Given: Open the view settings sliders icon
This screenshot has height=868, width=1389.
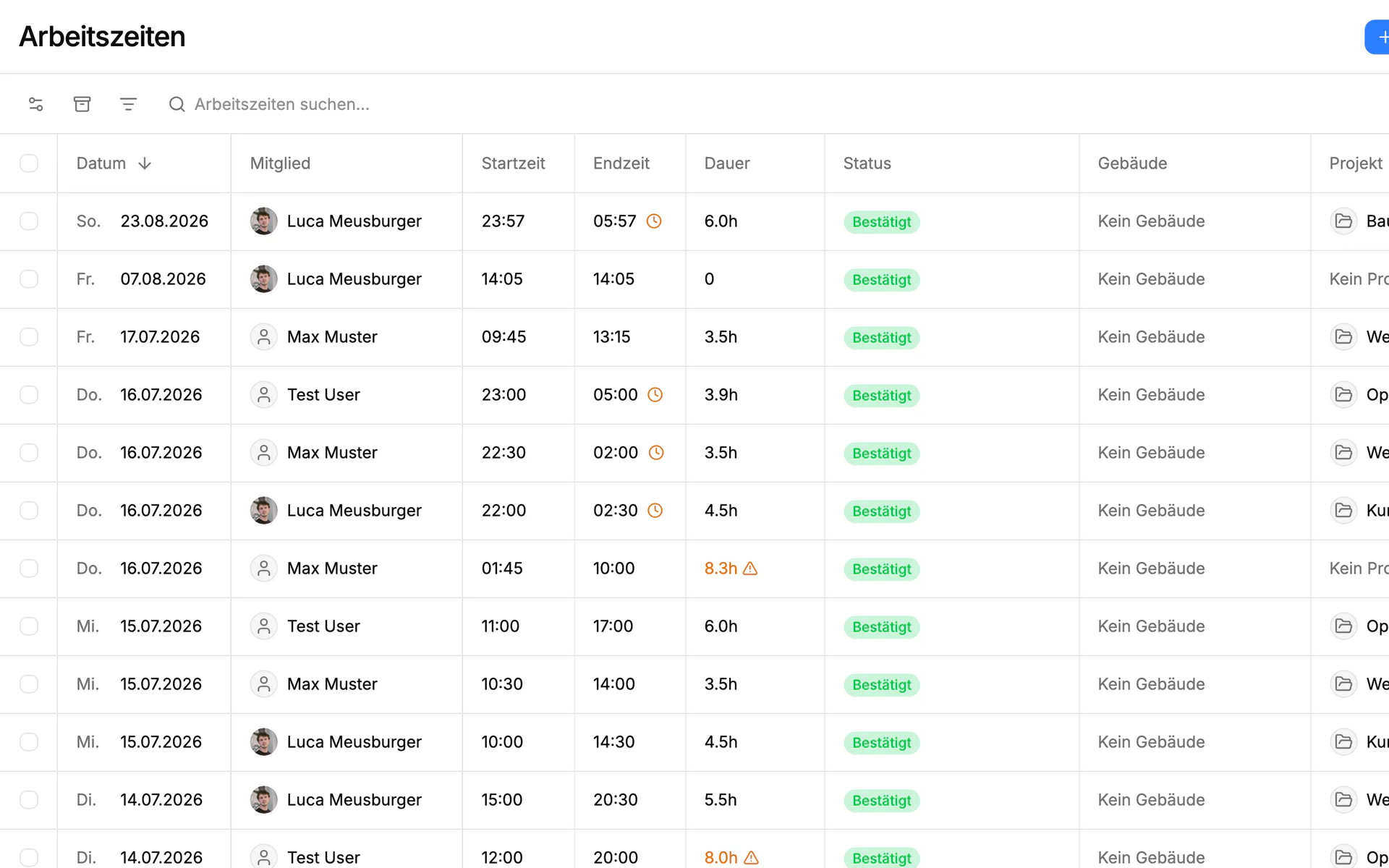Looking at the screenshot, I should coord(35,104).
